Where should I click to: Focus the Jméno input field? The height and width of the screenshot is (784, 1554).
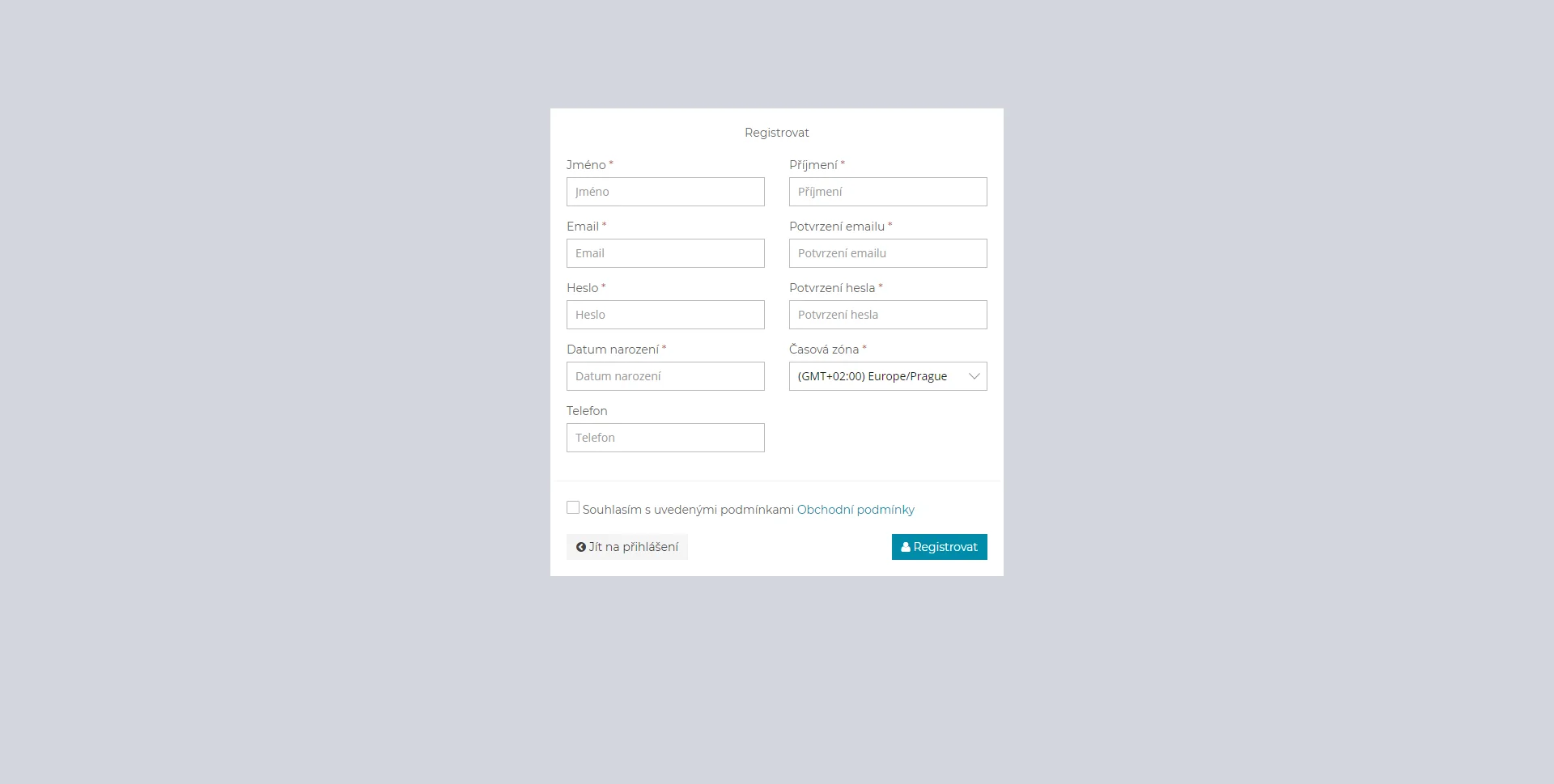[x=665, y=192]
